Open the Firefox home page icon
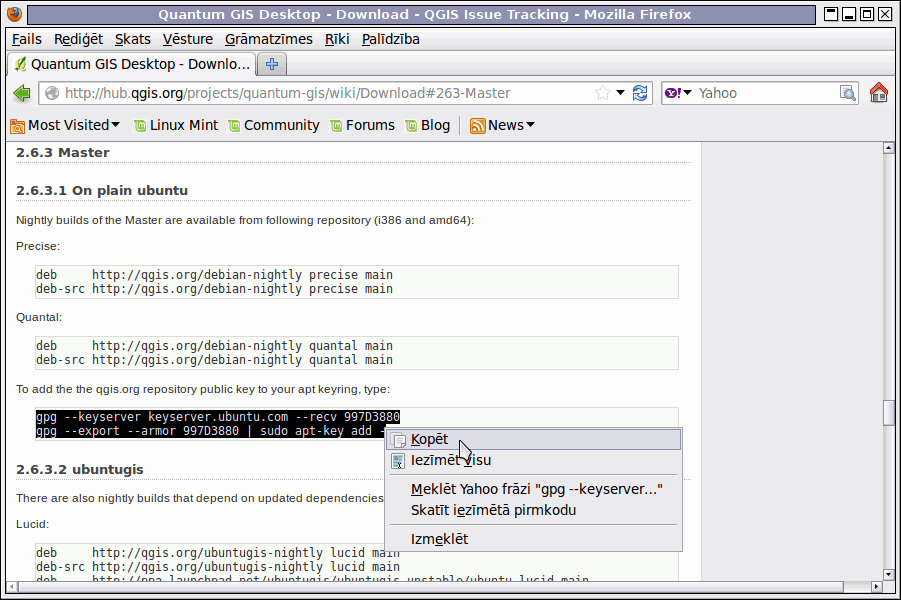 pyautogui.click(x=879, y=93)
